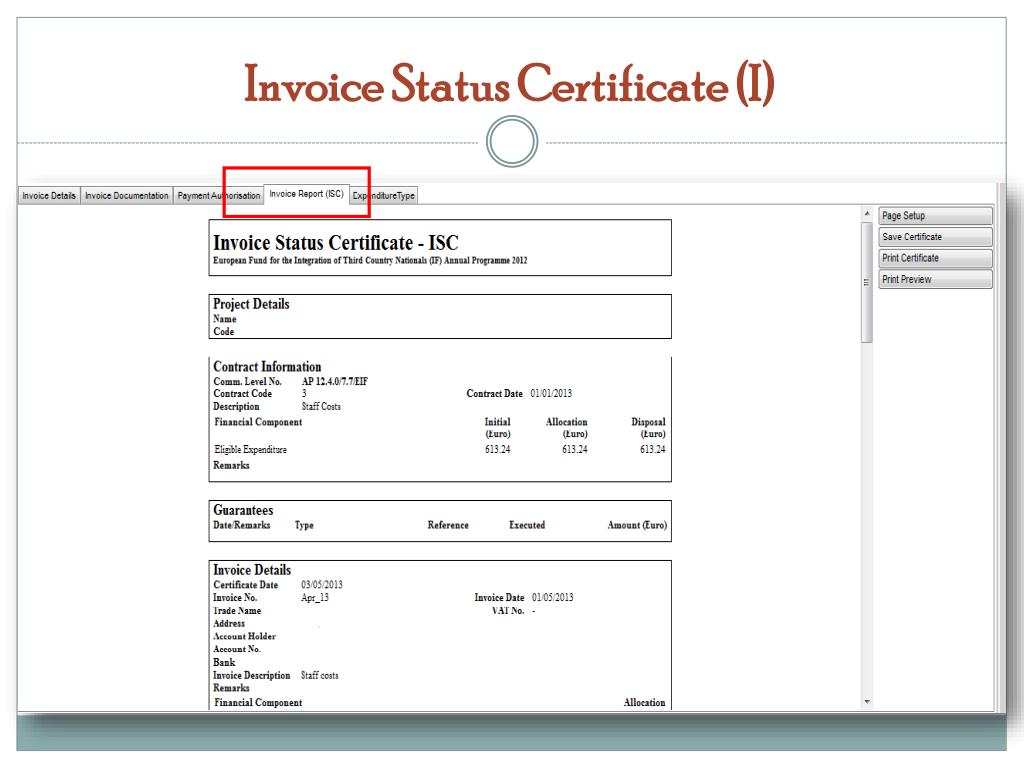The height and width of the screenshot is (768, 1024).
Task: Click the 'Contract Information' heading
Action: pos(267,366)
